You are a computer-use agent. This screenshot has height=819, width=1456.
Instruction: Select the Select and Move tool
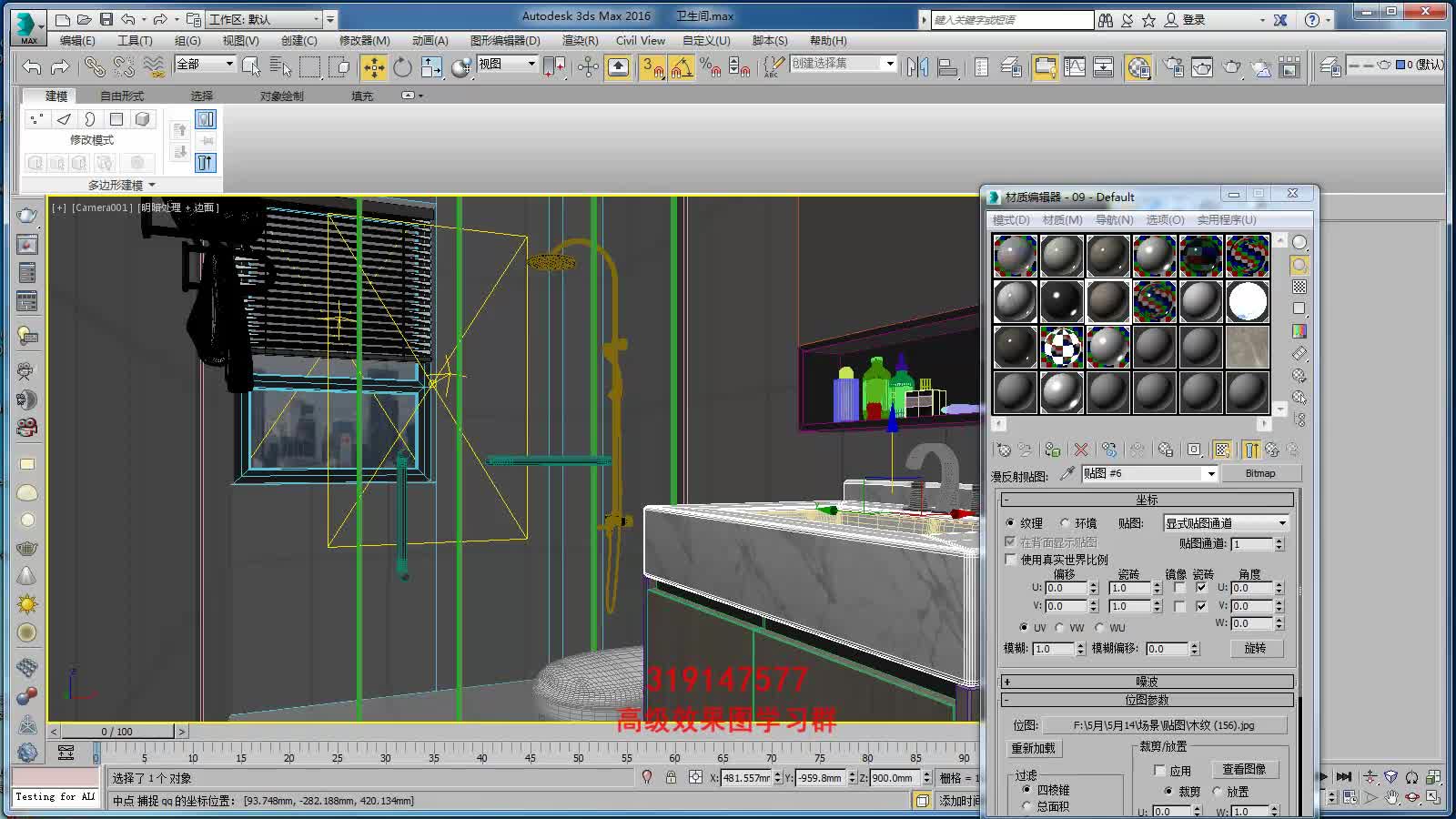click(372, 66)
